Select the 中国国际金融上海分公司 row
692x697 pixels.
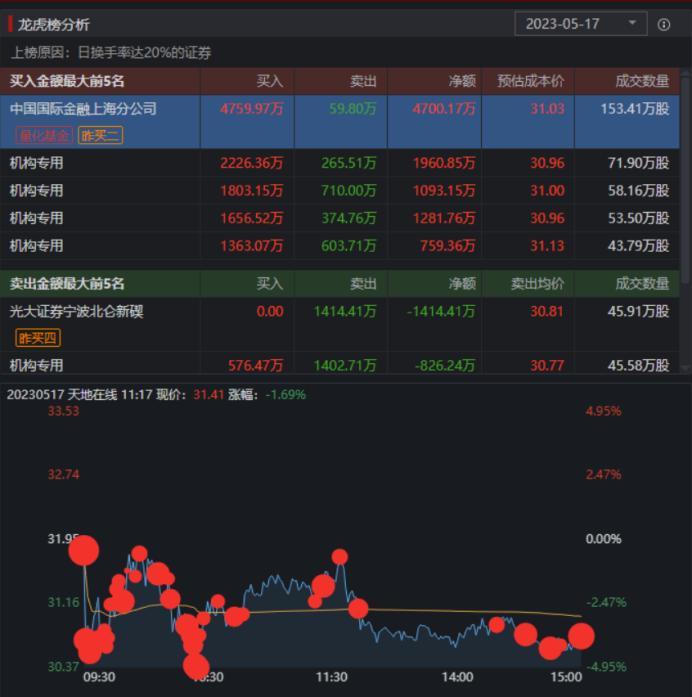pyautogui.click(x=84, y=108)
